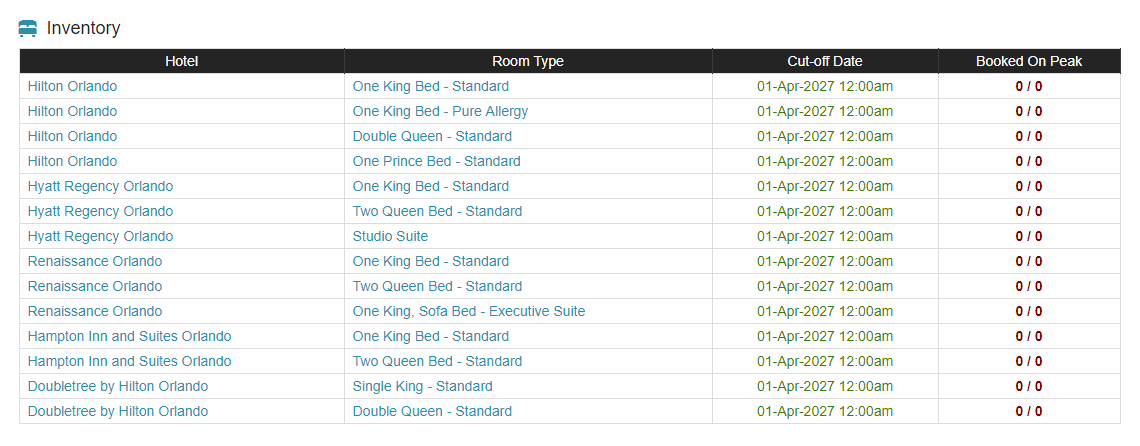Click the Hotel column header
This screenshot has height=446, width=1140.
coord(182,61)
